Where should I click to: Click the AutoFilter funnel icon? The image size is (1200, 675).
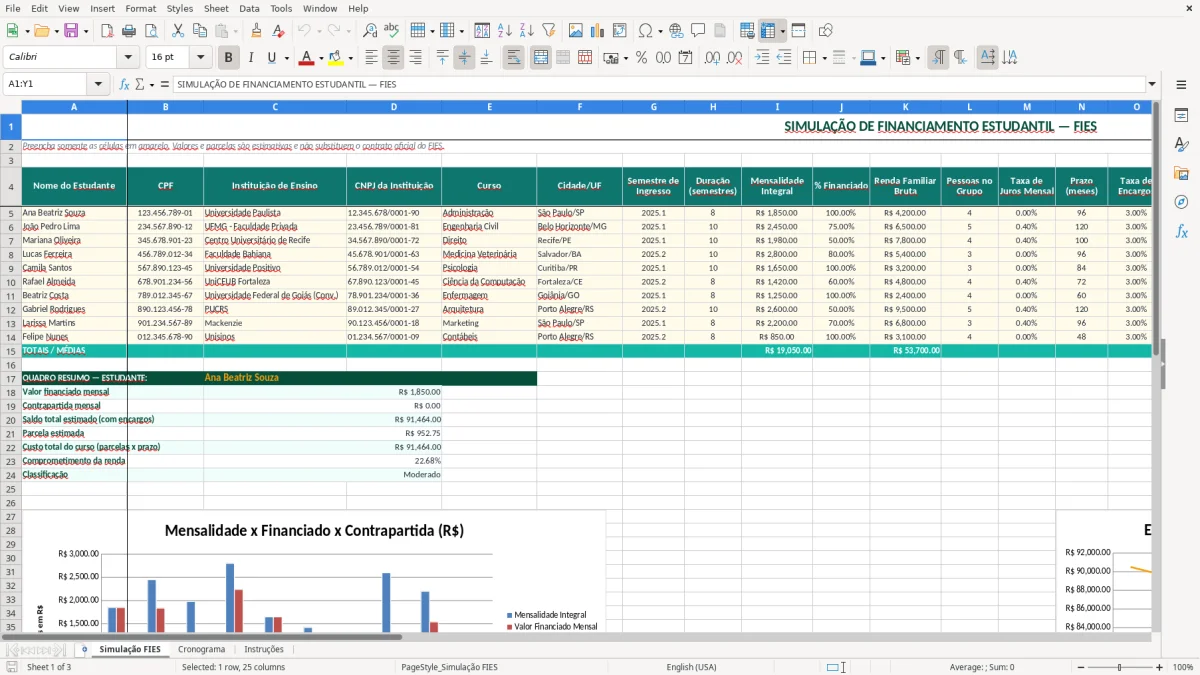(x=549, y=31)
